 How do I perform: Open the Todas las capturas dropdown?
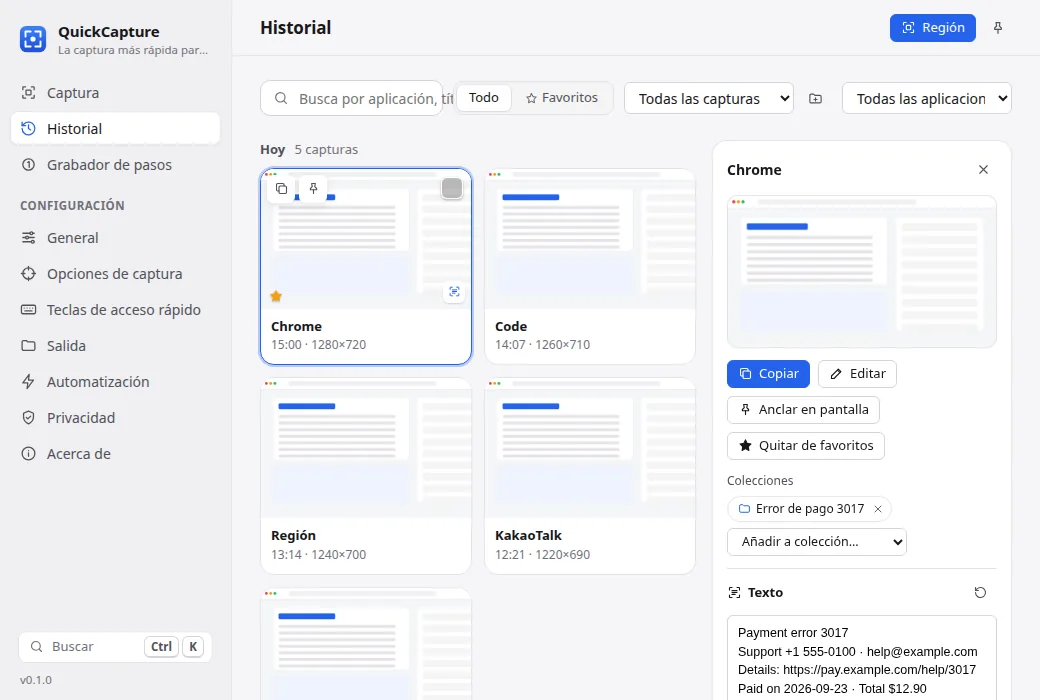point(708,98)
